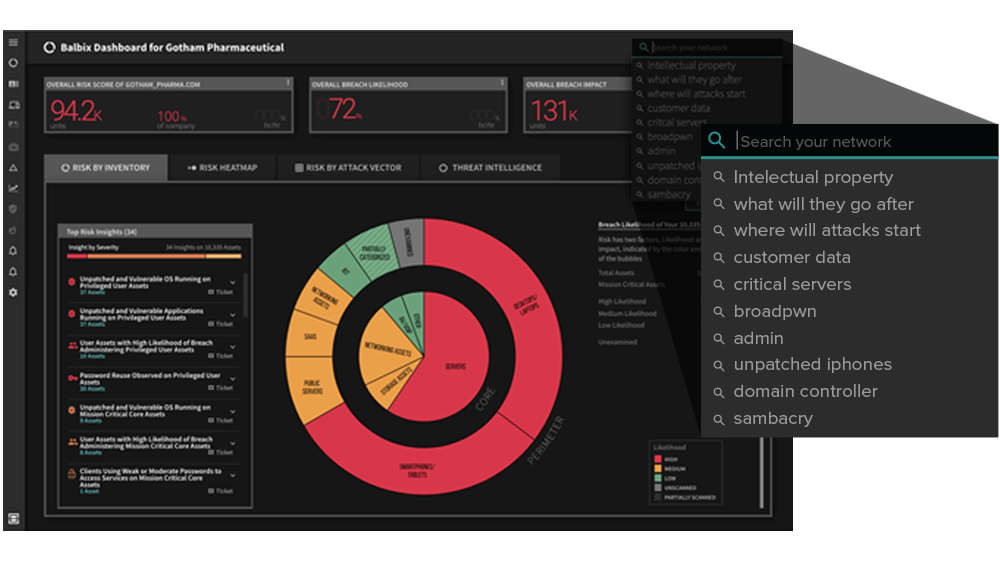
Task: Open the triangle alert icon in sidebar
Action: 13,168
